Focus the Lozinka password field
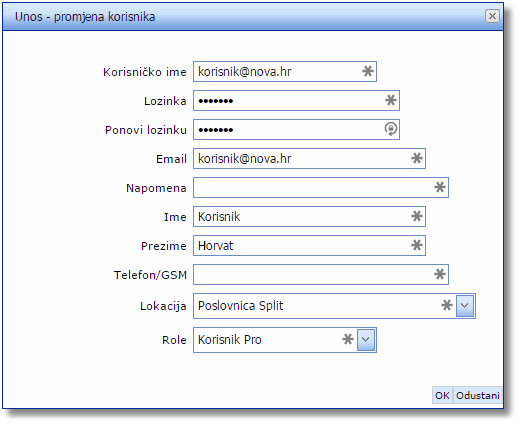Viewport: 518px width, 423px height. point(296,100)
